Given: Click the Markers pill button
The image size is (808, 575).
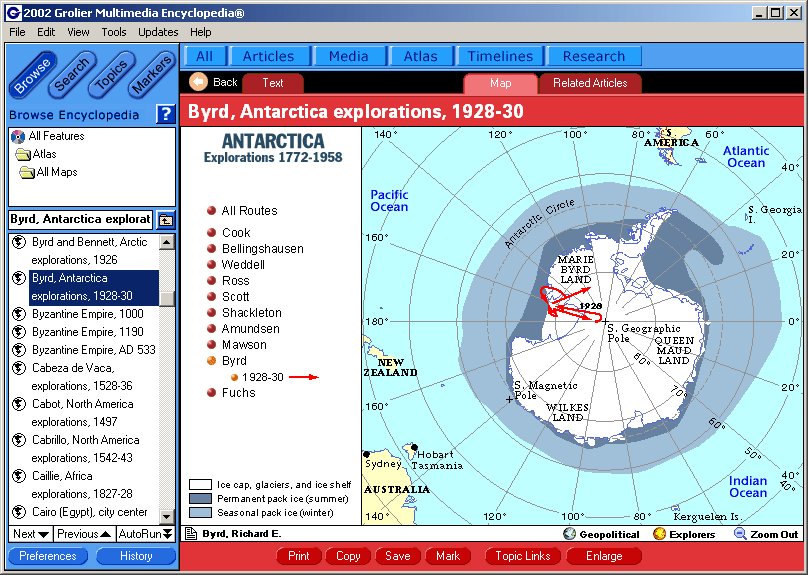Looking at the screenshot, I should tap(151, 76).
